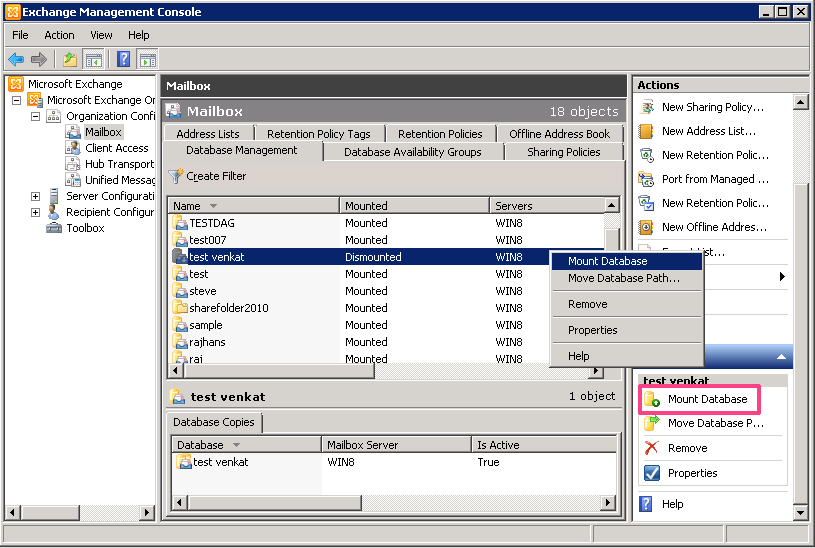The image size is (815, 548).
Task: Switch to Database Availability Groups tab
Action: (x=413, y=152)
